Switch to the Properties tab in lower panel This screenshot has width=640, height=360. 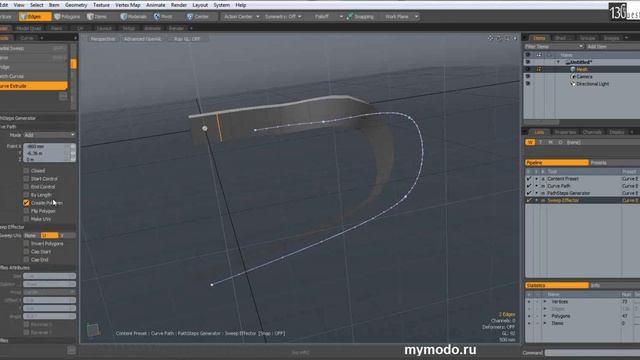point(565,132)
